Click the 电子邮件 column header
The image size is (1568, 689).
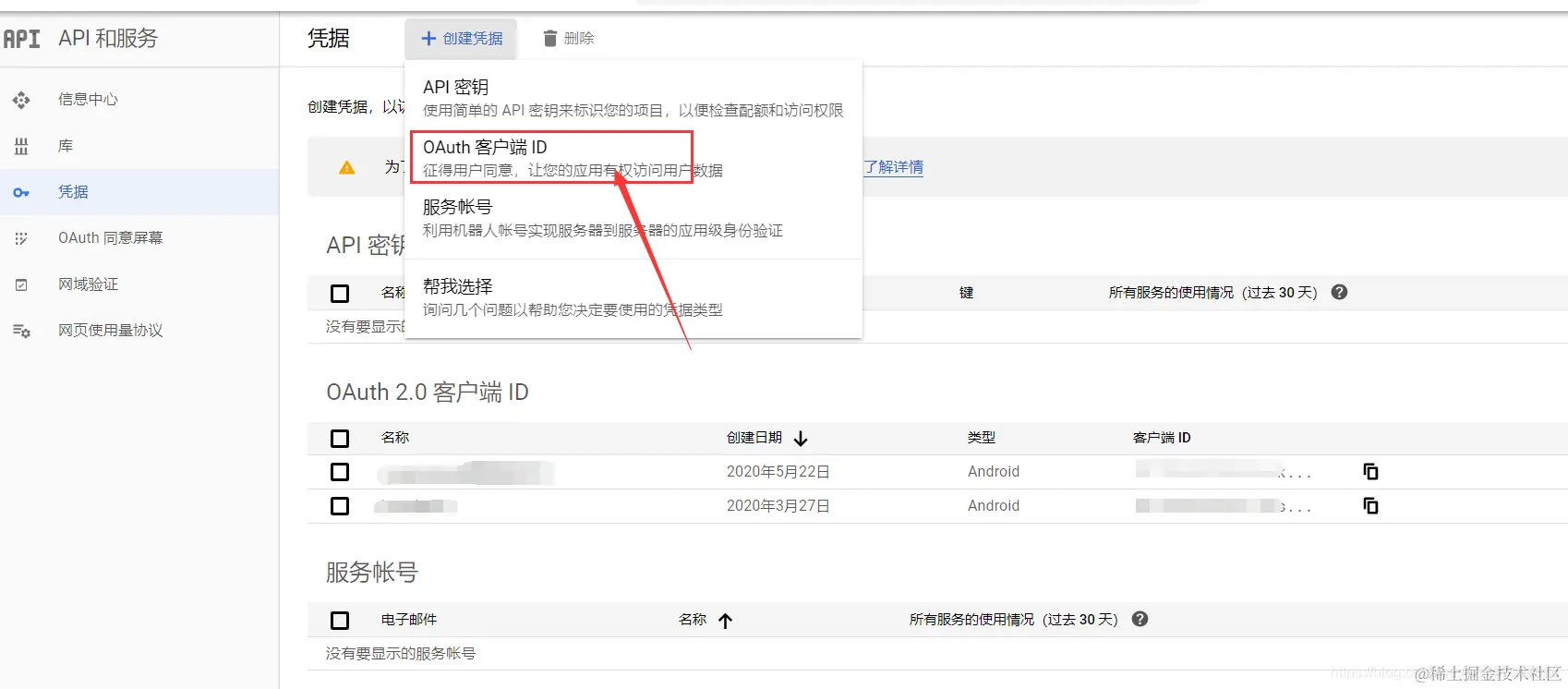point(409,620)
